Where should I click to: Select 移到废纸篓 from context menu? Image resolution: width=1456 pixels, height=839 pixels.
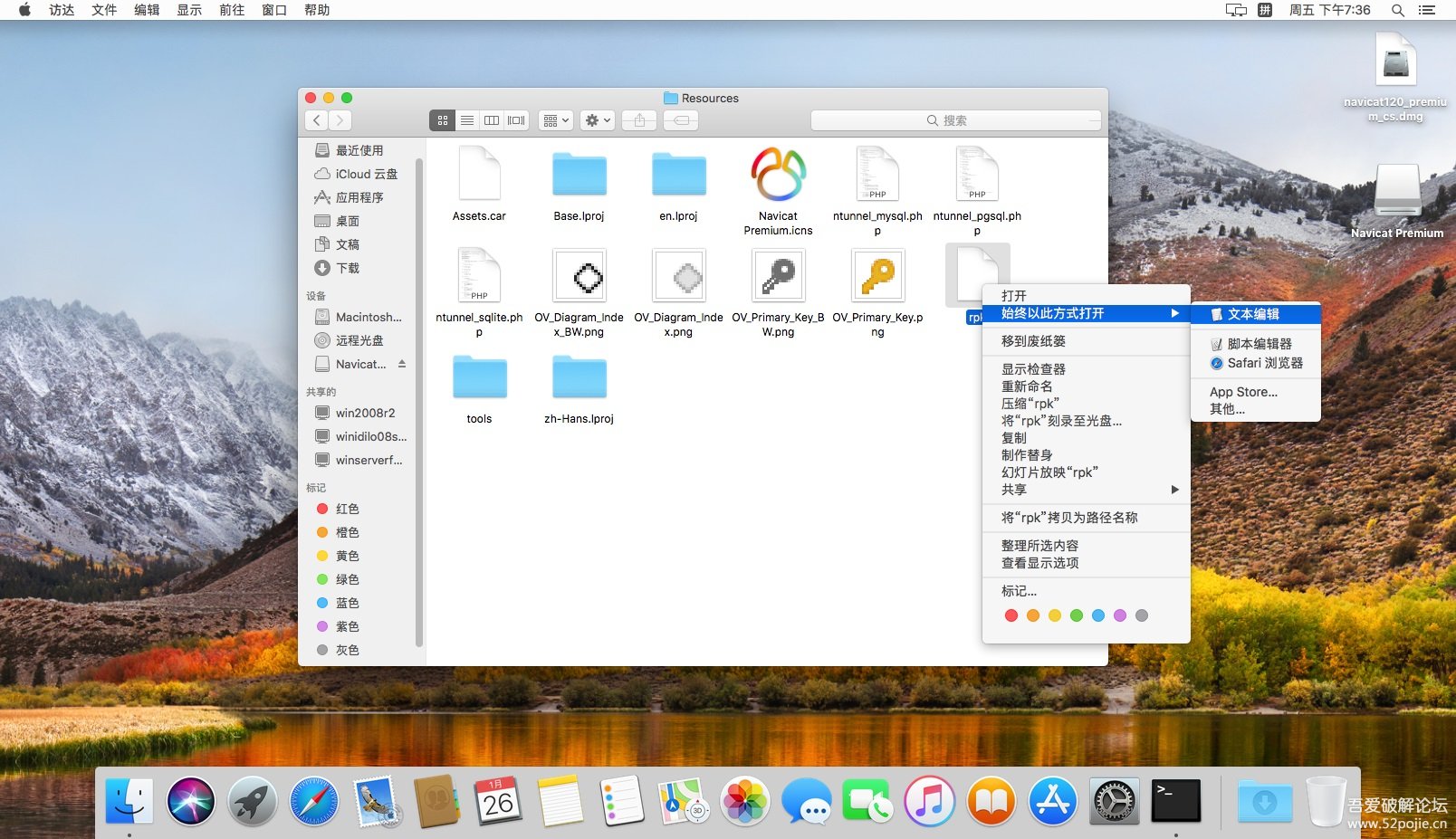[x=1086, y=341]
